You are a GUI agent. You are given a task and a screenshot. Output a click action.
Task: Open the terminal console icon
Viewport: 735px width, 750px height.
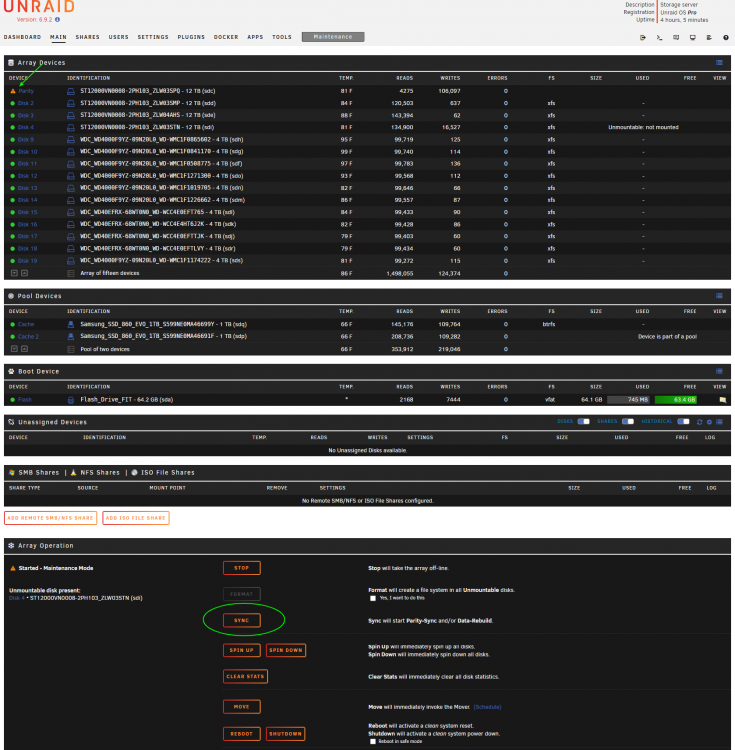click(659, 37)
